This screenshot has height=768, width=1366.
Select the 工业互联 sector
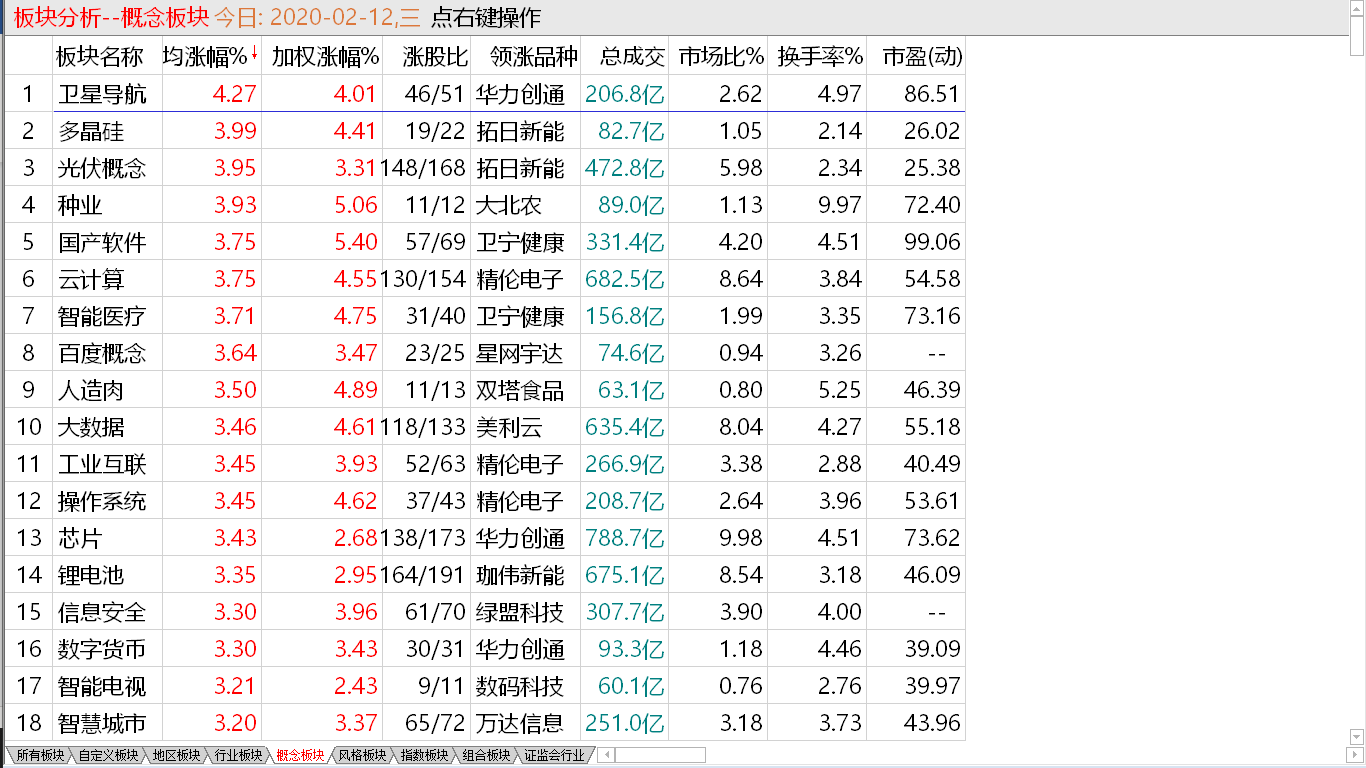coord(102,464)
